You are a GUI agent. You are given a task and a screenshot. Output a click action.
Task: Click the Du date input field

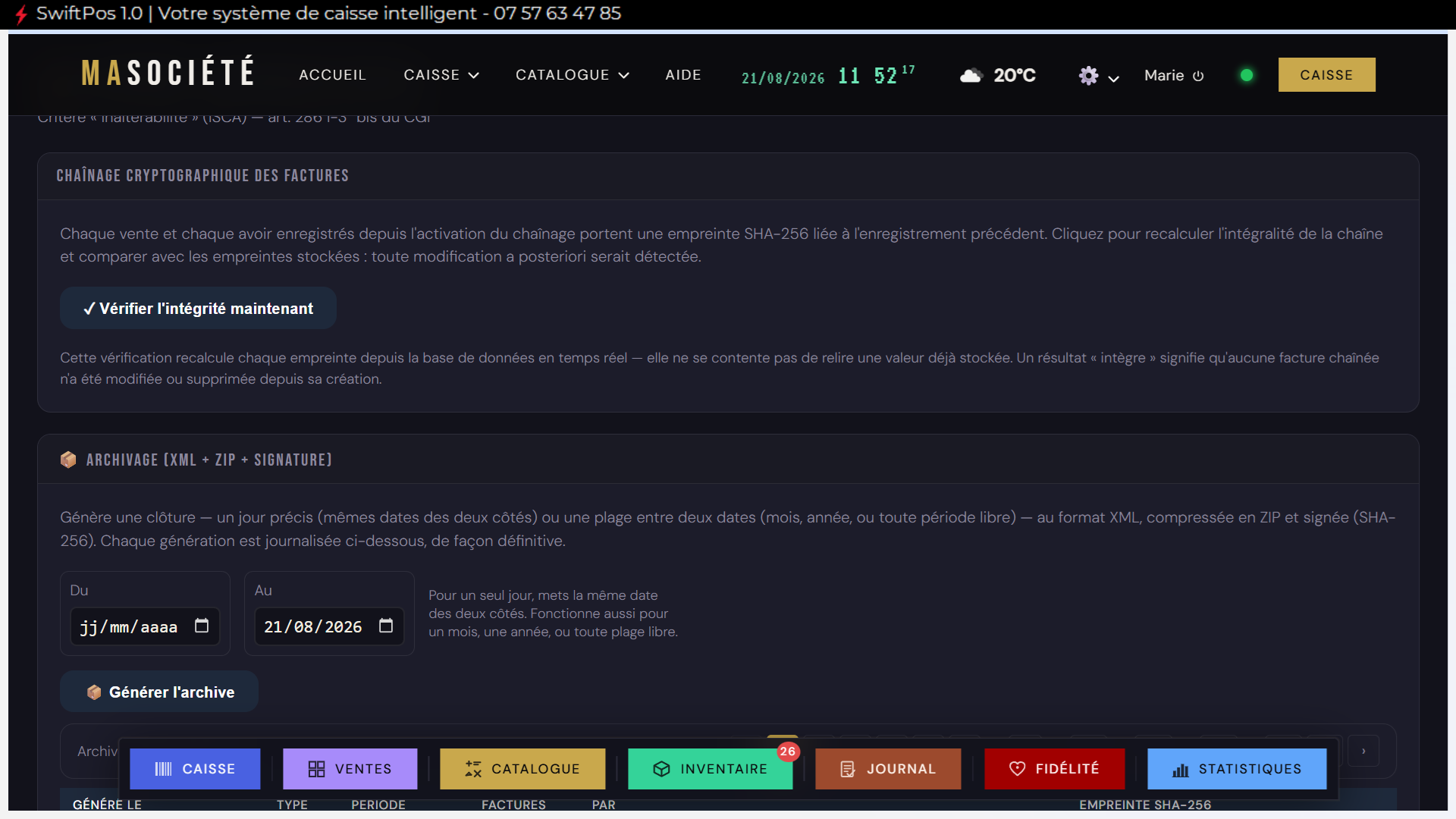(145, 626)
